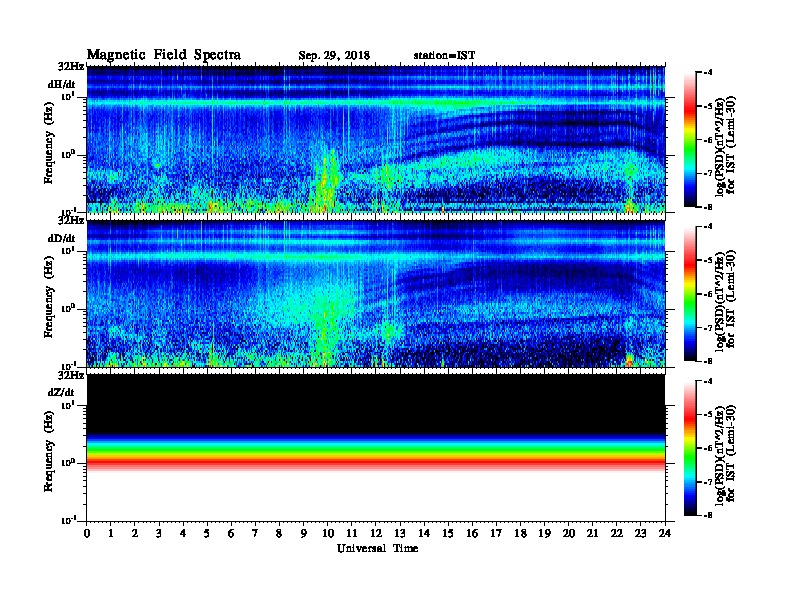Click hour tick label "22" on time axis
This screenshot has height=612, width=792.
click(x=617, y=533)
